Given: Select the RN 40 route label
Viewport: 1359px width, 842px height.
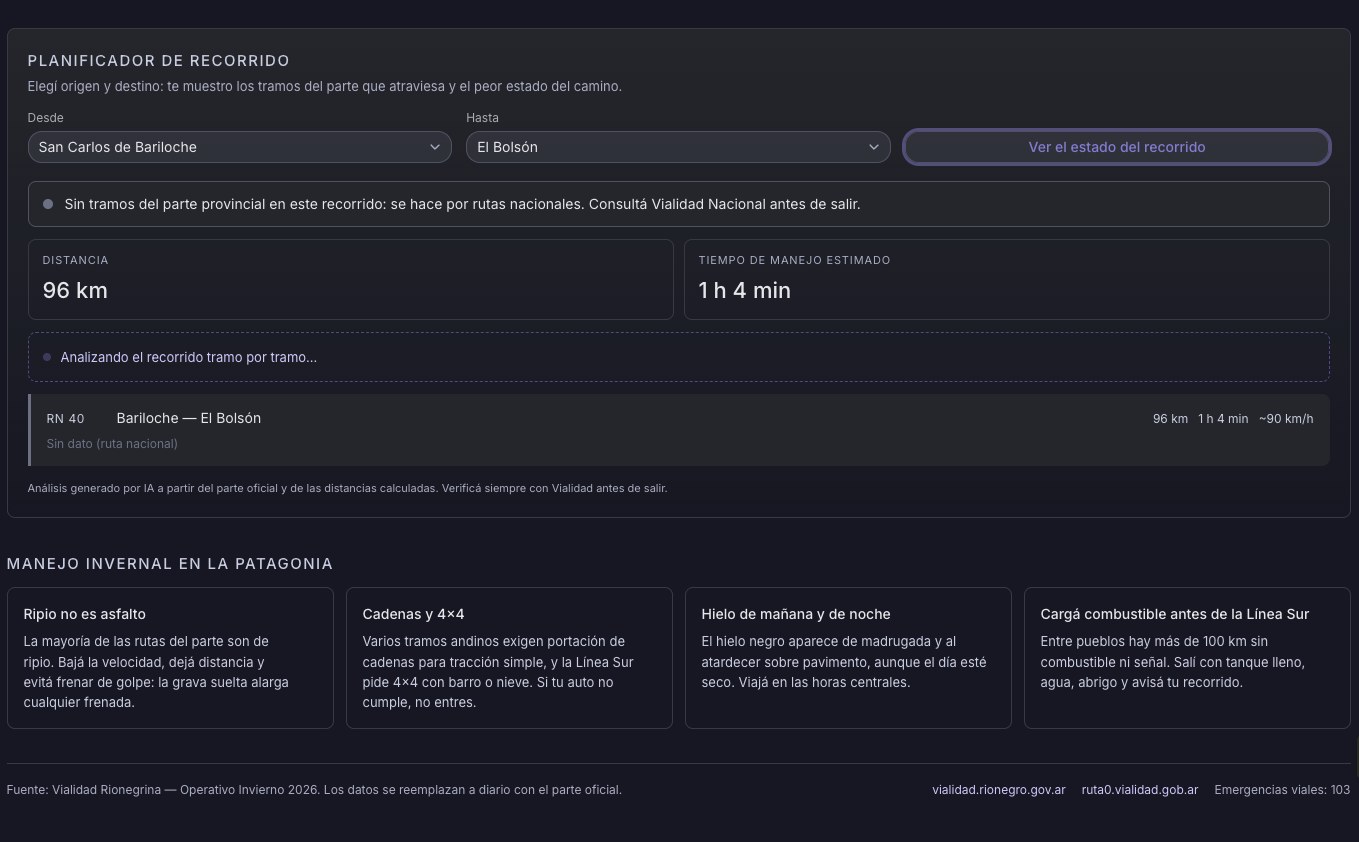Looking at the screenshot, I should coord(66,419).
